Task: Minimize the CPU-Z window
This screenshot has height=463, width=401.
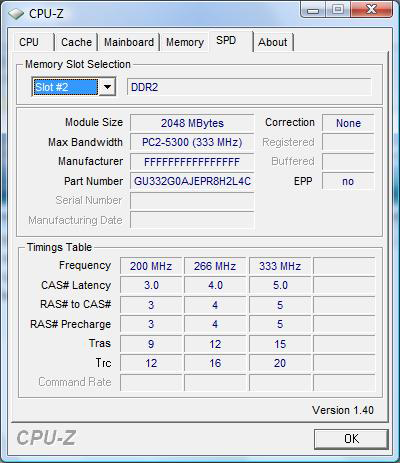Action: (313, 10)
